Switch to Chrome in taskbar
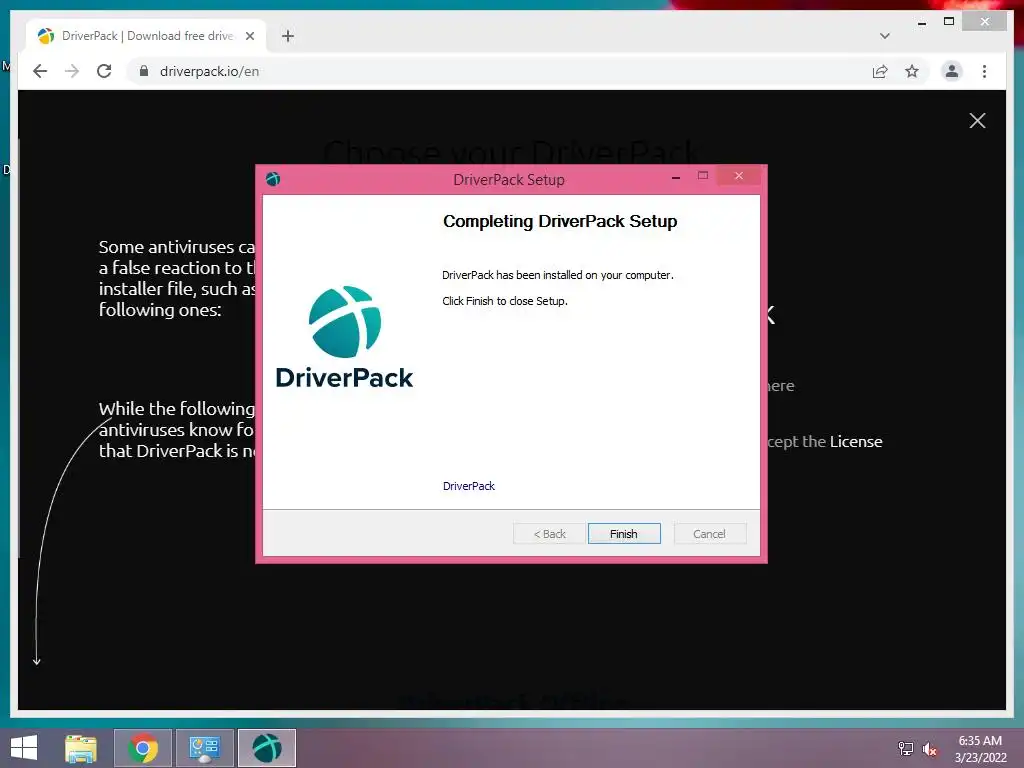This screenshot has height=768, width=1024. pyautogui.click(x=143, y=748)
